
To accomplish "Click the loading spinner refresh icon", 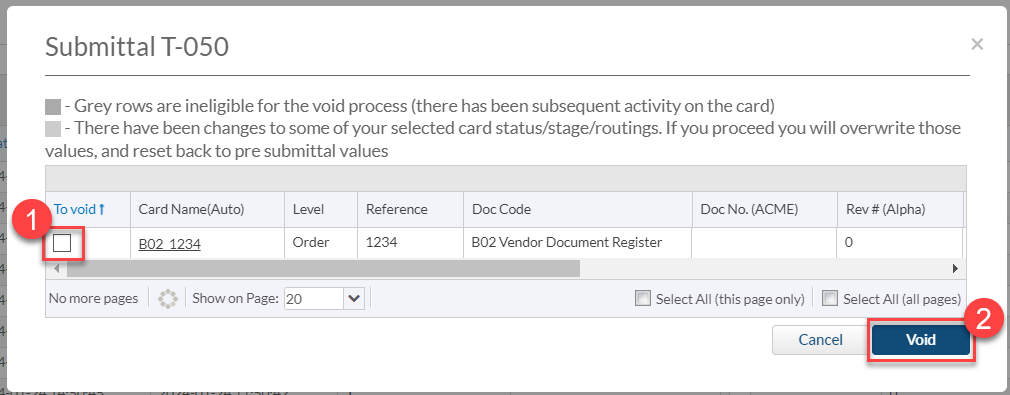I will coord(167,298).
